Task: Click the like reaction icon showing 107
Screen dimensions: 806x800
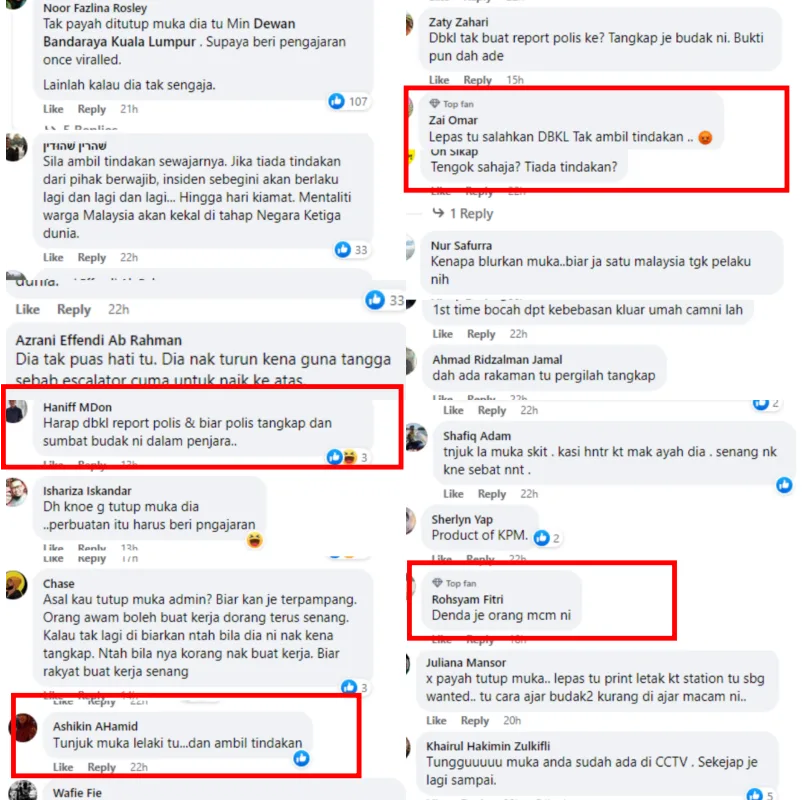Action: pos(337,101)
